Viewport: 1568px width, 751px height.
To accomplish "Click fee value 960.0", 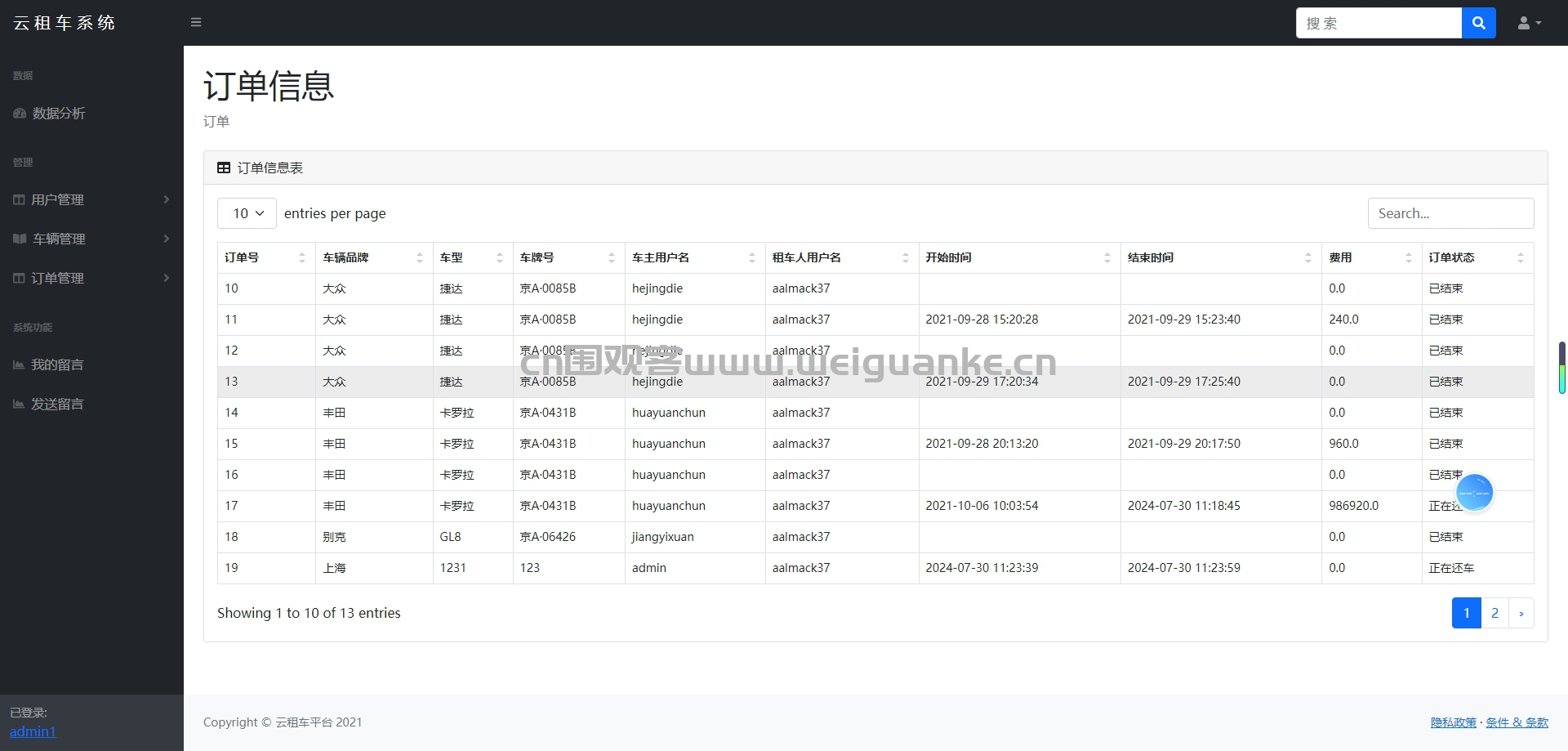I will [x=1343, y=444].
